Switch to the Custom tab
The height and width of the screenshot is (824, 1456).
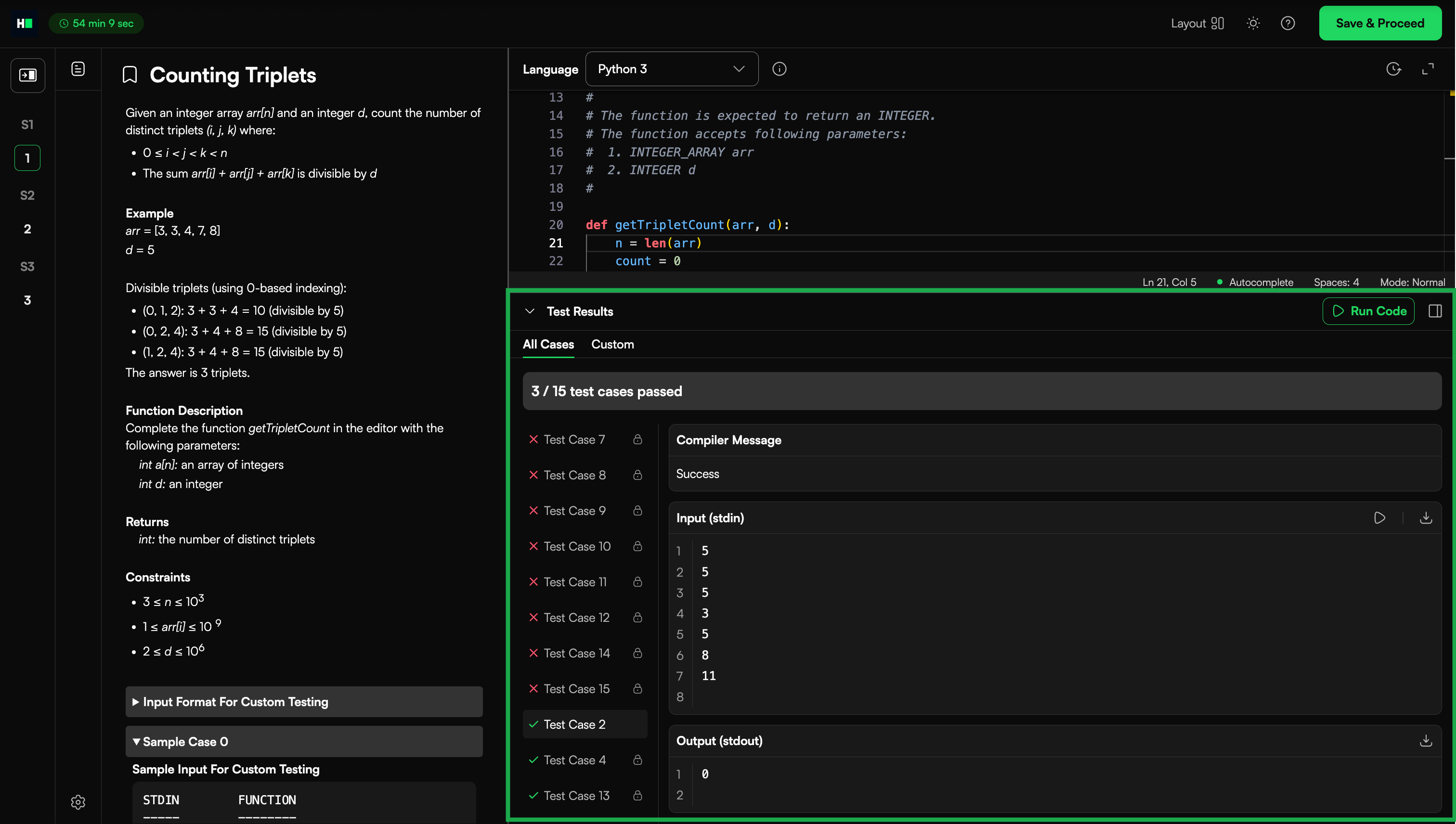pos(612,344)
